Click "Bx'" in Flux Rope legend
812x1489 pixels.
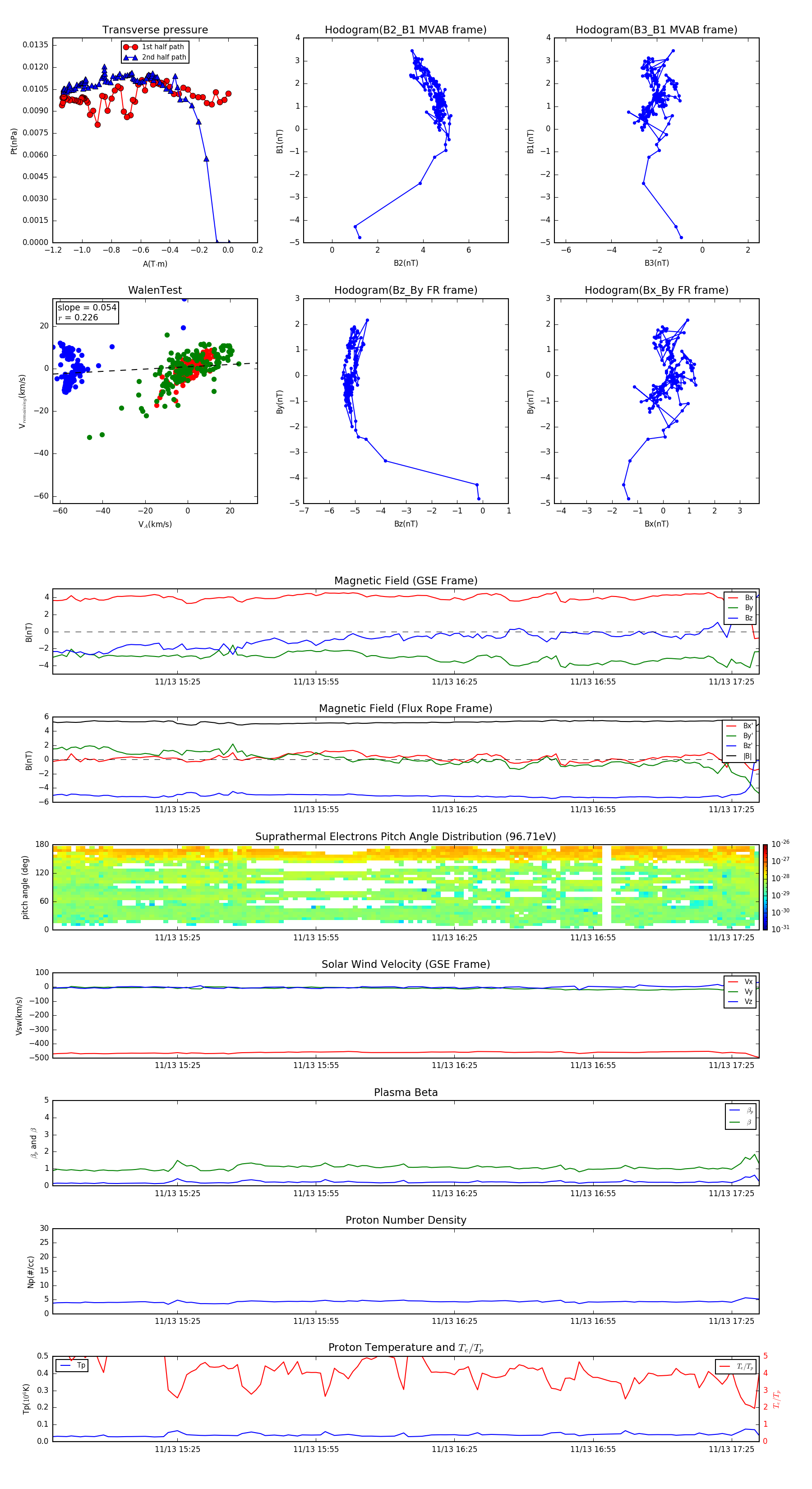pos(740,726)
